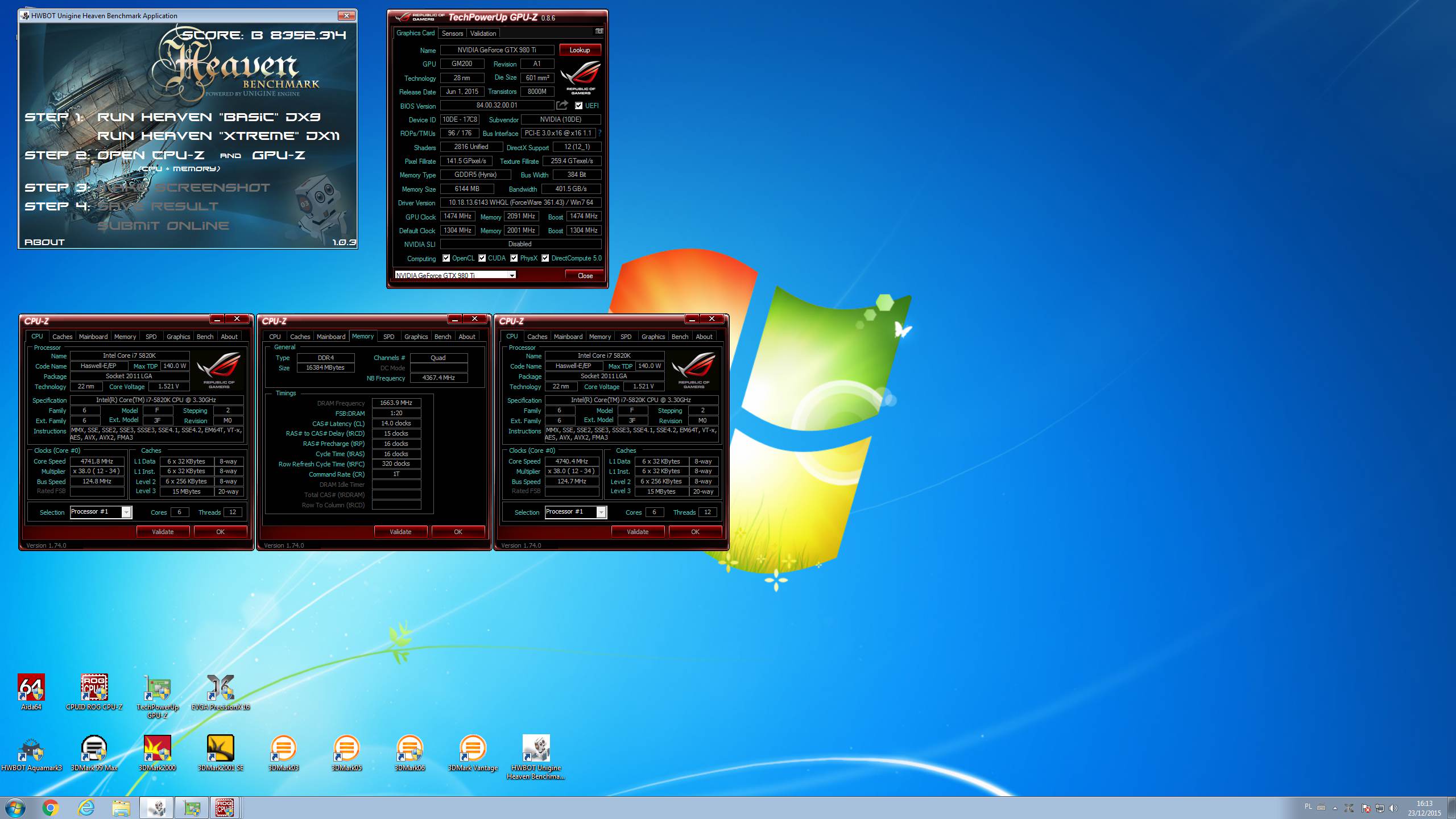Click the on-screen keyboard tray icon
The height and width of the screenshot is (819, 1456).
coord(1321,808)
